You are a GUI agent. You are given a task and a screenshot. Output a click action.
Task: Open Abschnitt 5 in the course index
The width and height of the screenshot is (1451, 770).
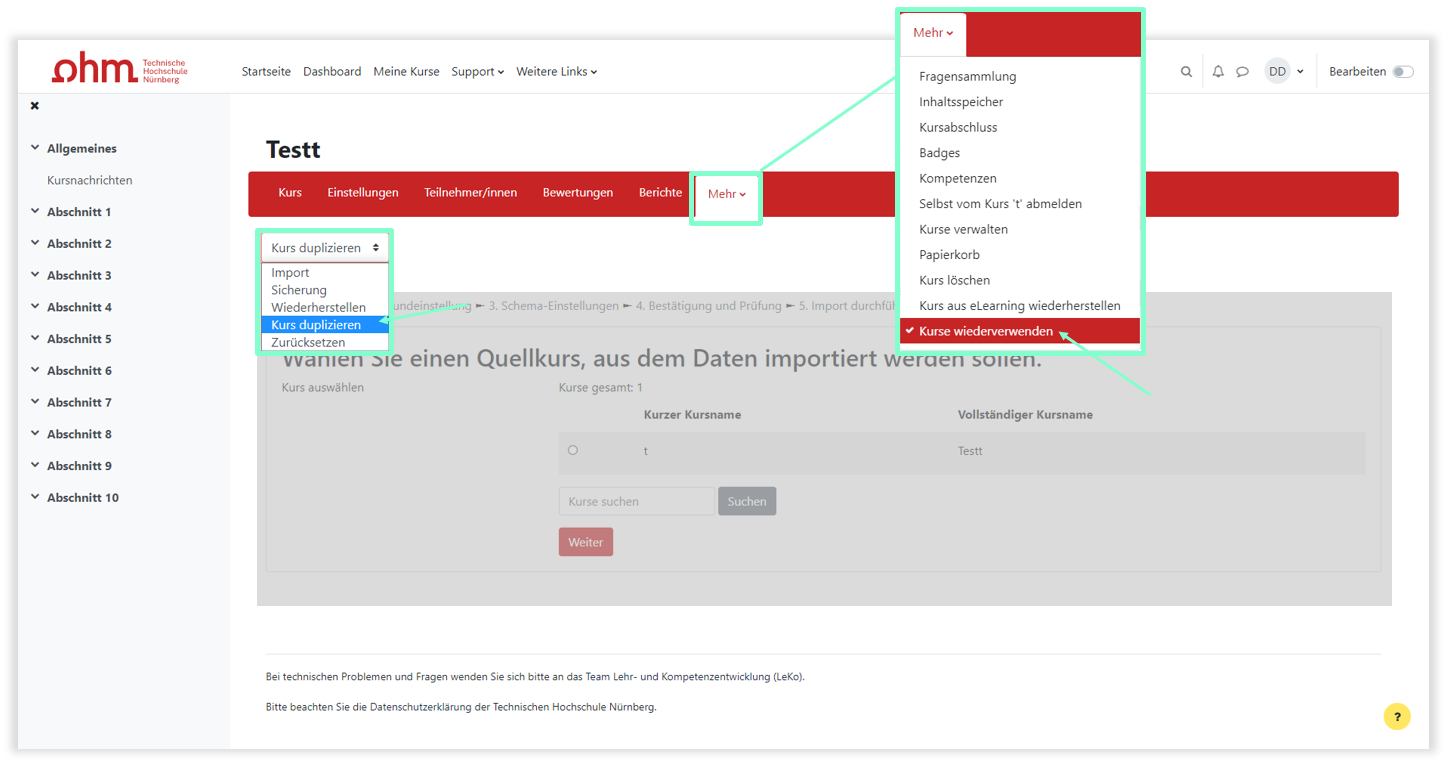79,339
